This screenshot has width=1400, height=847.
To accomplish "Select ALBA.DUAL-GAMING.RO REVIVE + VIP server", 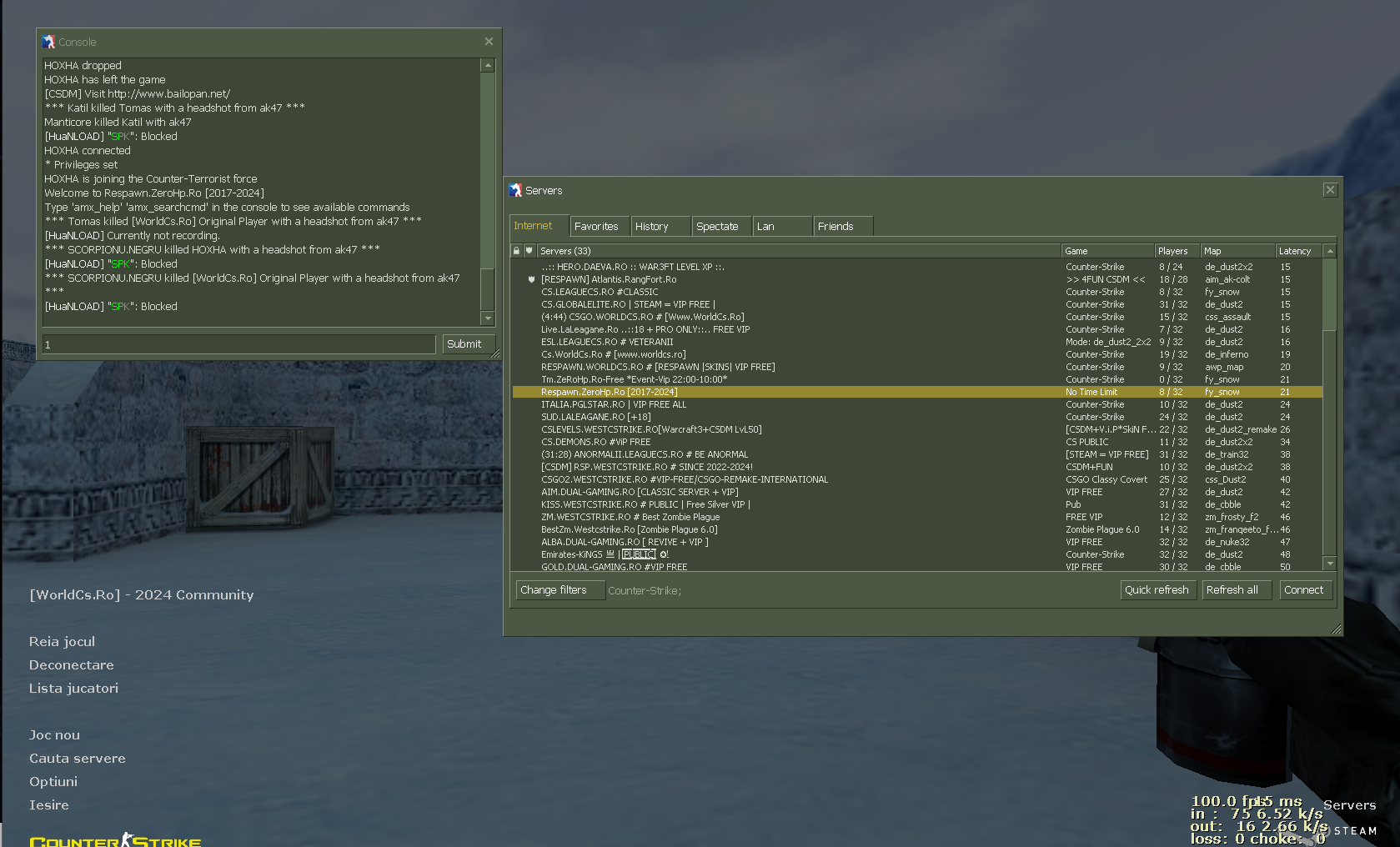I will pyautogui.click(x=917, y=542).
